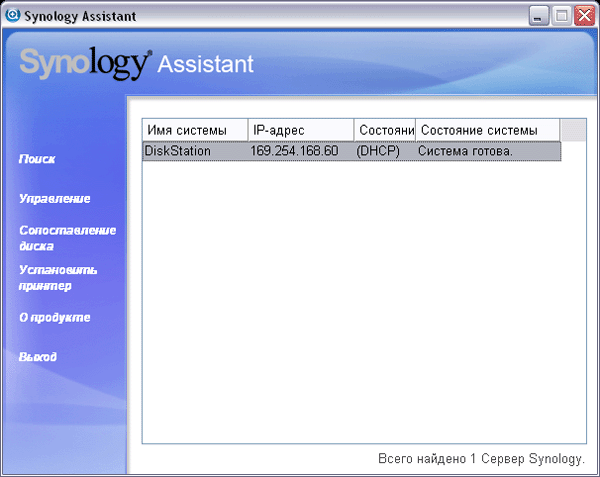Open the Управление sidebar link
The height and width of the screenshot is (477, 600).
(55, 199)
